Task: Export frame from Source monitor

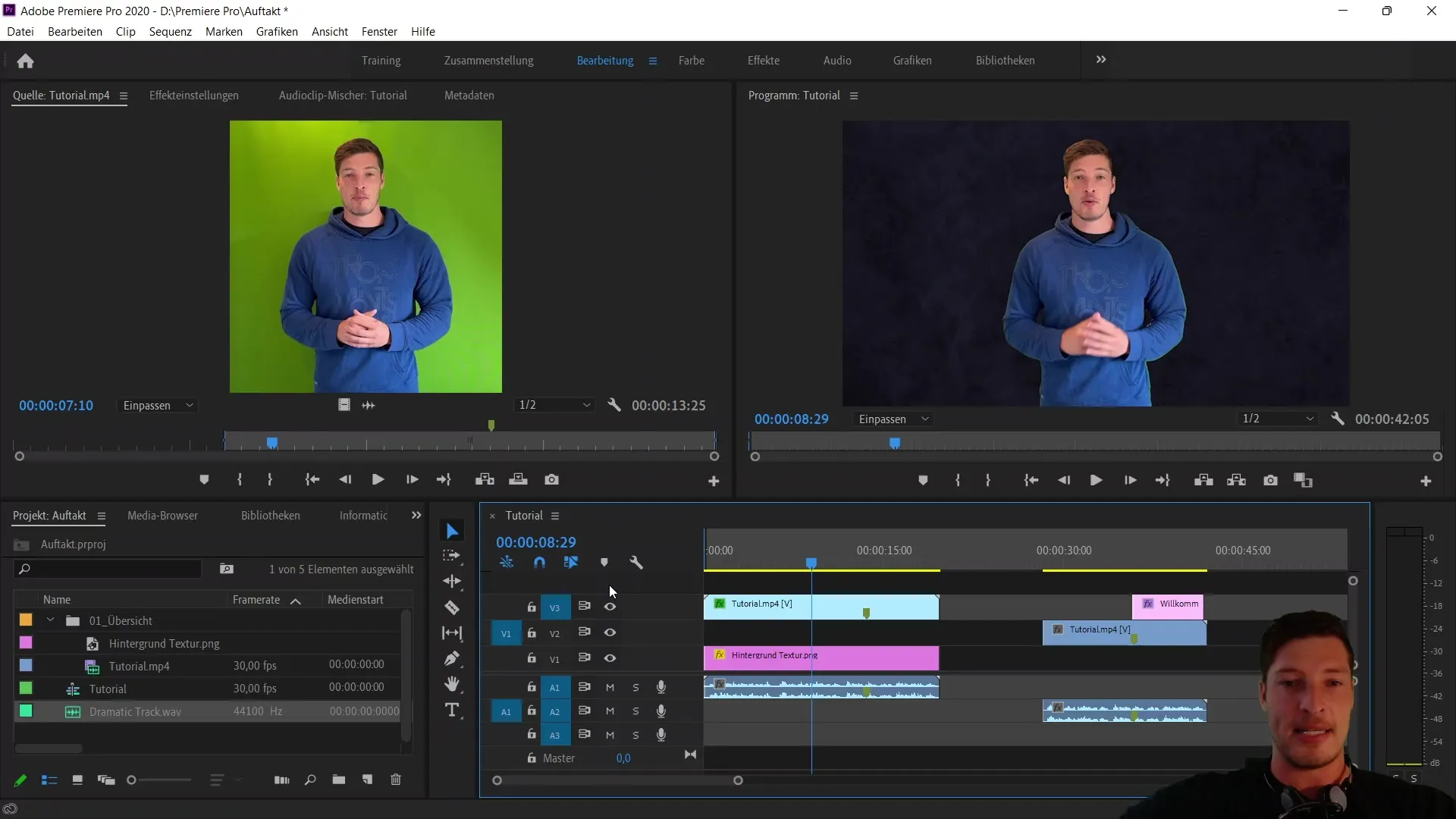Action: 551,480
